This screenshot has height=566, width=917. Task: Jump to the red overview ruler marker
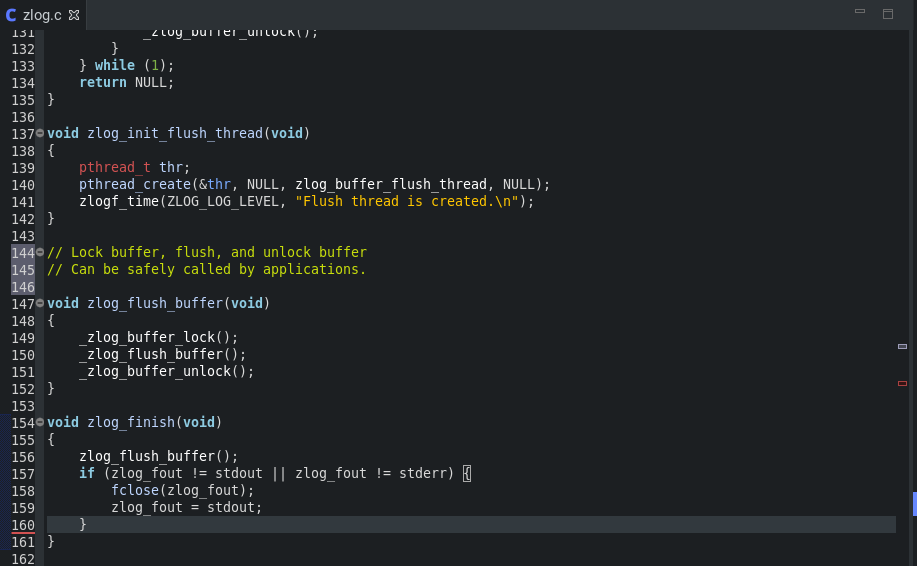tap(902, 383)
